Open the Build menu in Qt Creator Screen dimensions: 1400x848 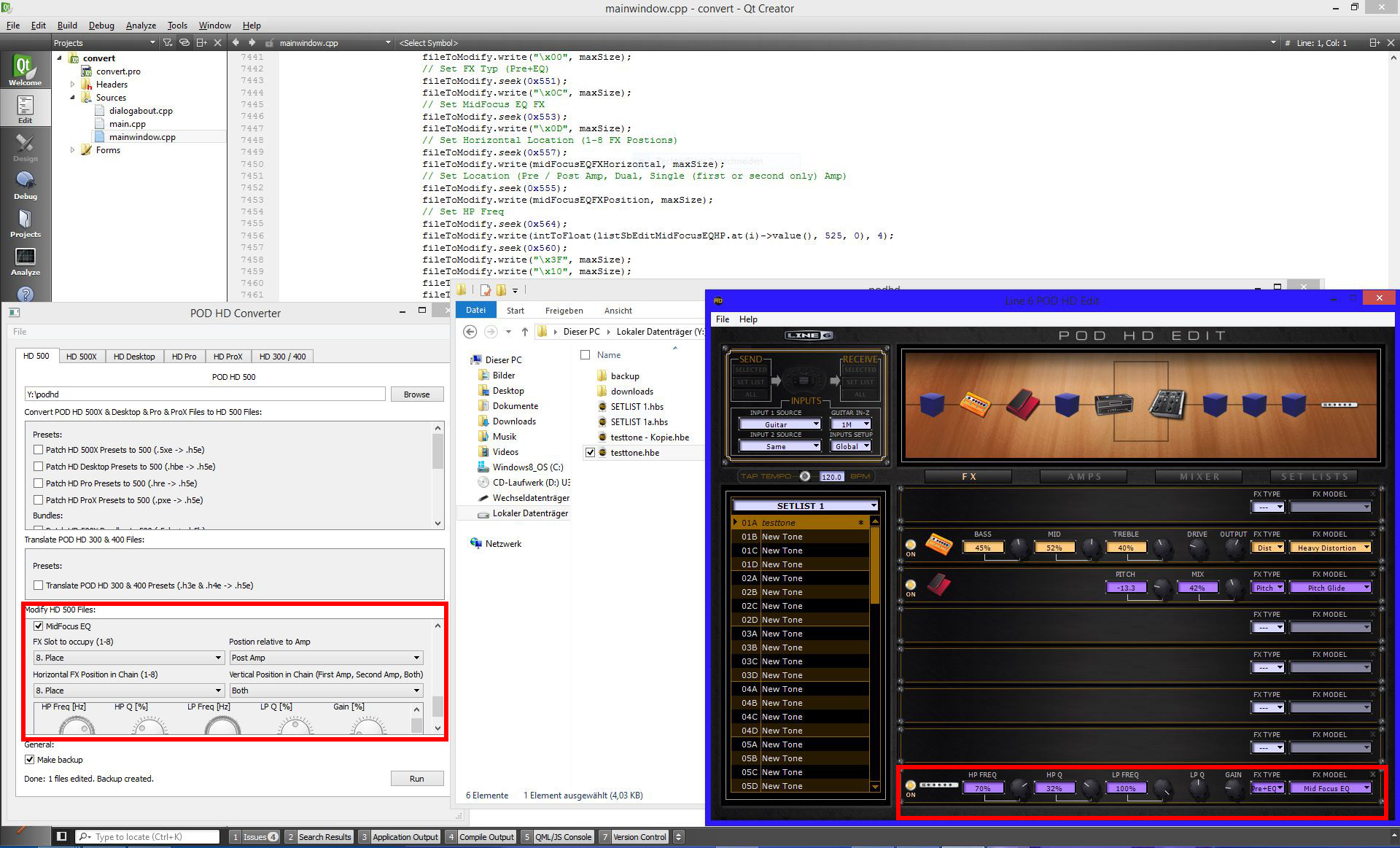coord(67,26)
